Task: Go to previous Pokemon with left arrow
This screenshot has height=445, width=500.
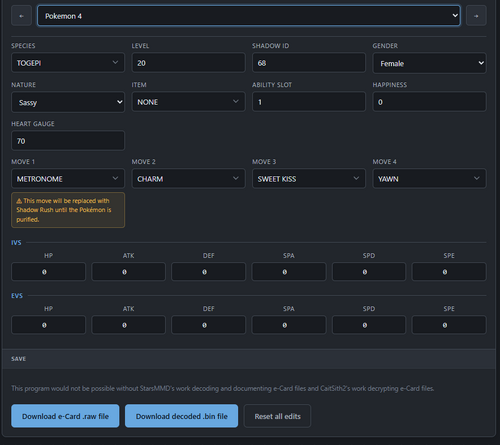Action: pos(21,16)
